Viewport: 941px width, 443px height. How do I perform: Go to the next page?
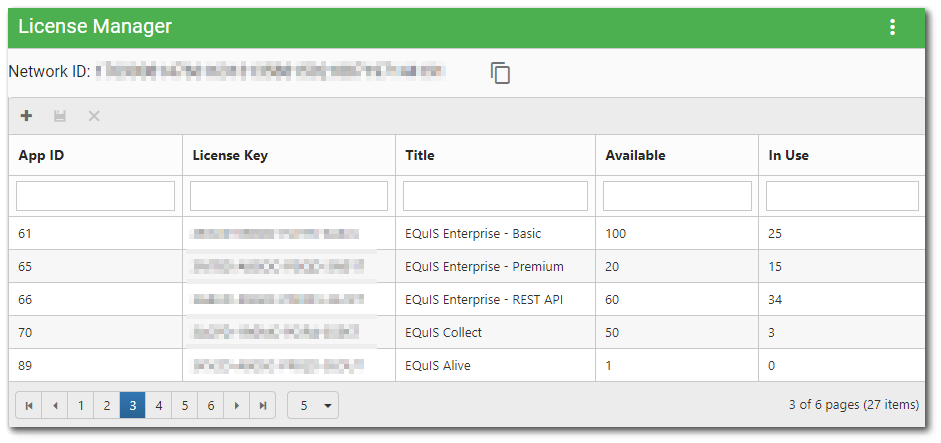pos(237,406)
